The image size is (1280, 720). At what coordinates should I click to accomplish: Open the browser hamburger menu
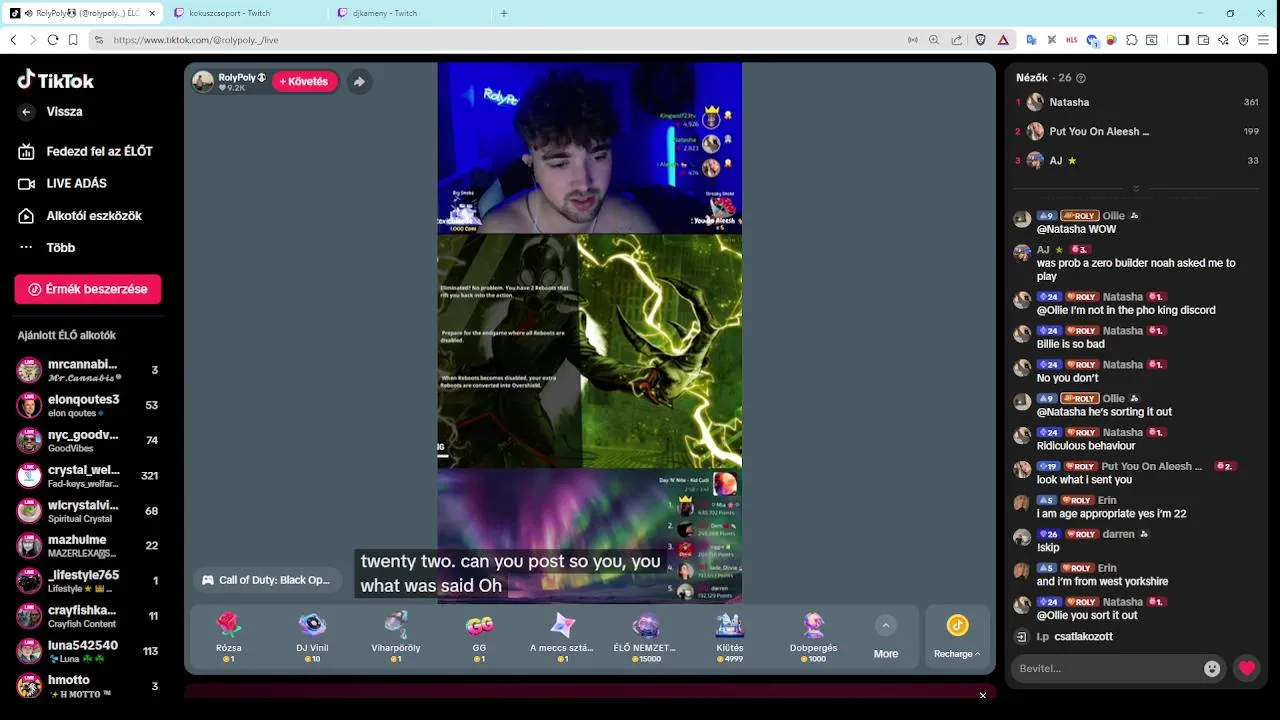pyautogui.click(x=1264, y=40)
